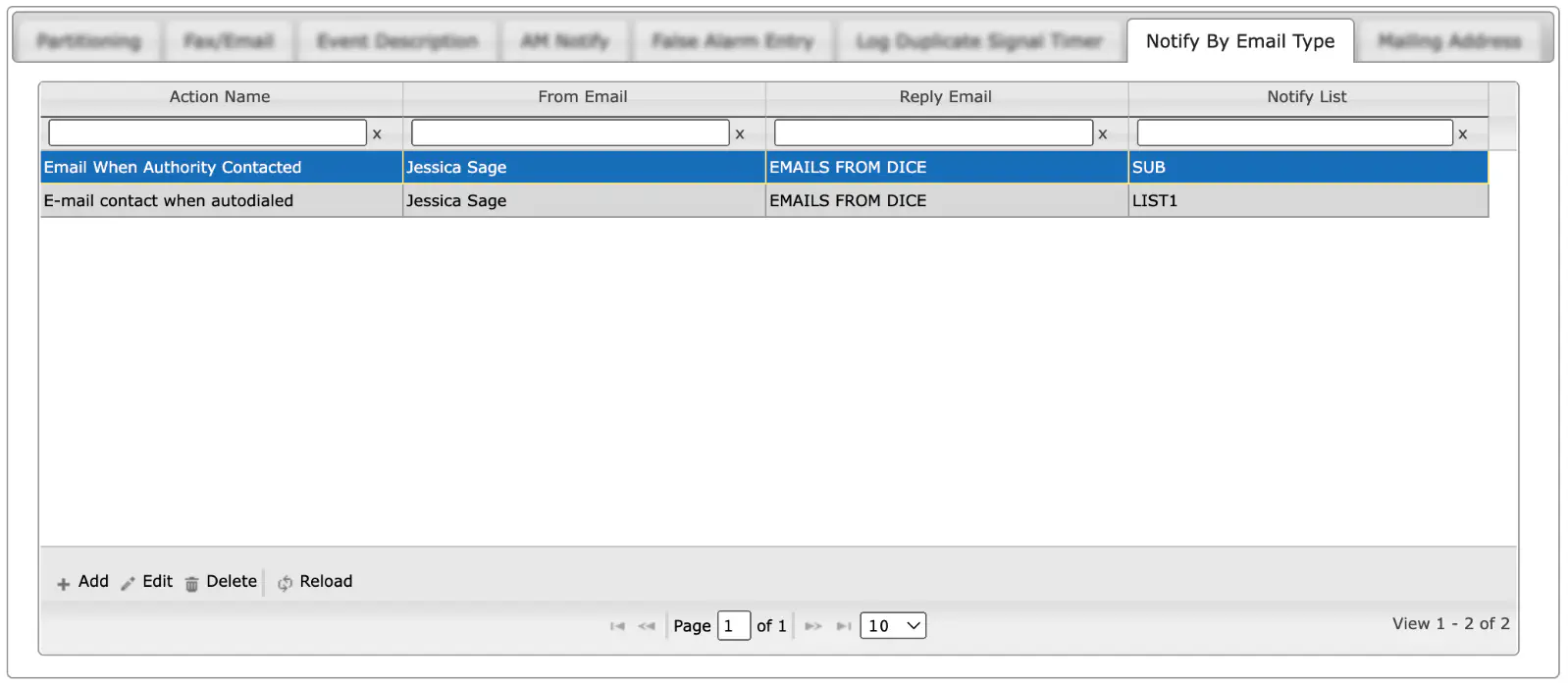Go to next page arrow icon
Viewport: 1568px width, 685px height.
coord(813,626)
